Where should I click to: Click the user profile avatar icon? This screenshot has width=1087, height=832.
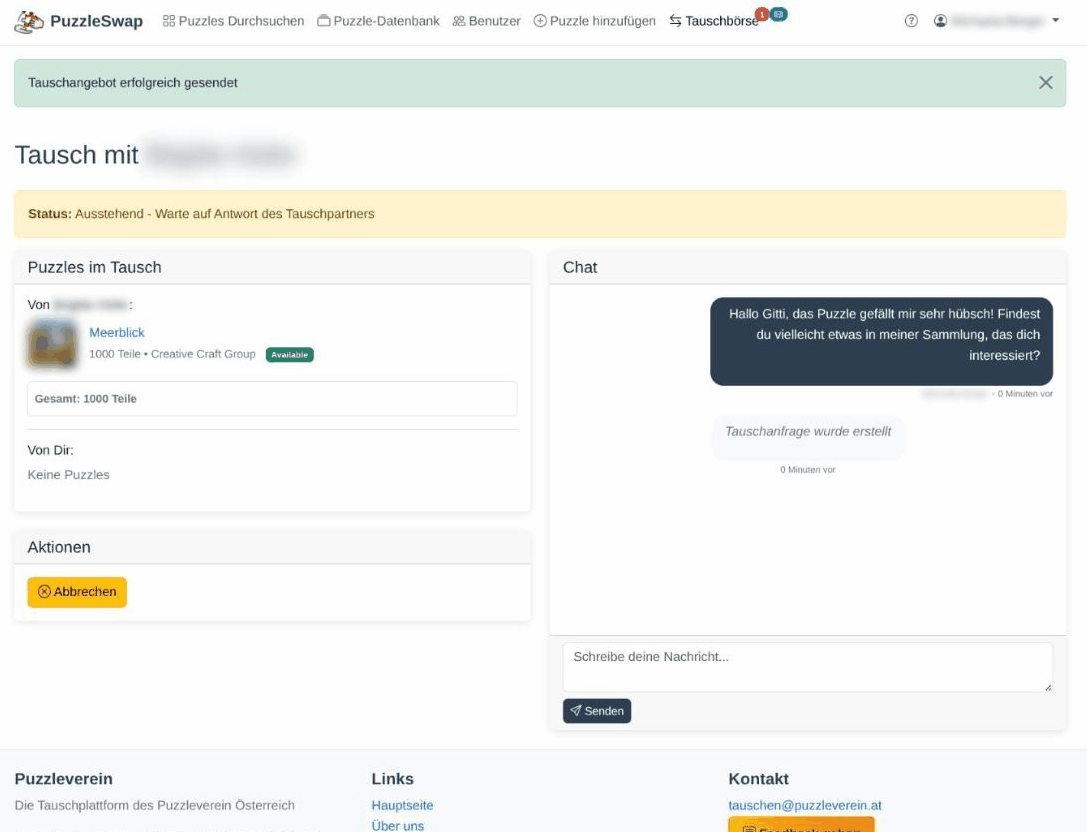click(940, 21)
